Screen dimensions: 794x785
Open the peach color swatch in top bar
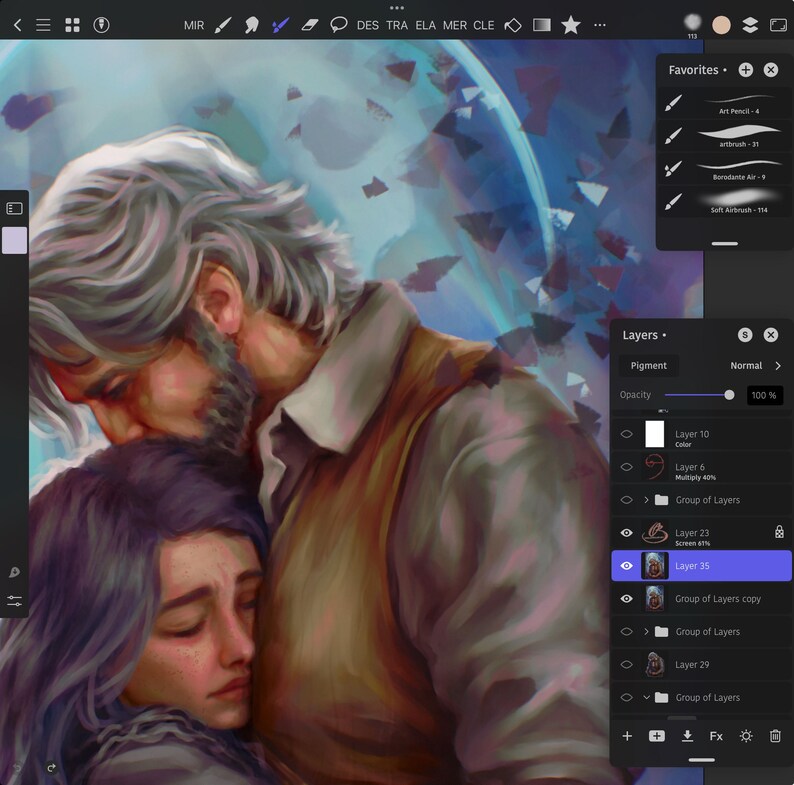point(721,25)
